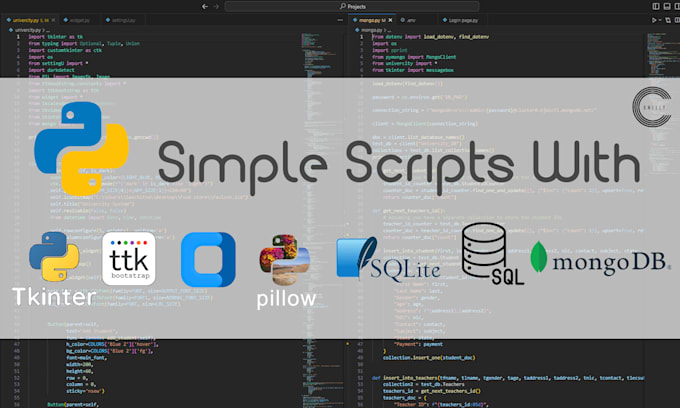
Task: Click the "def insert_into_teachers" line
Action: tap(507, 378)
